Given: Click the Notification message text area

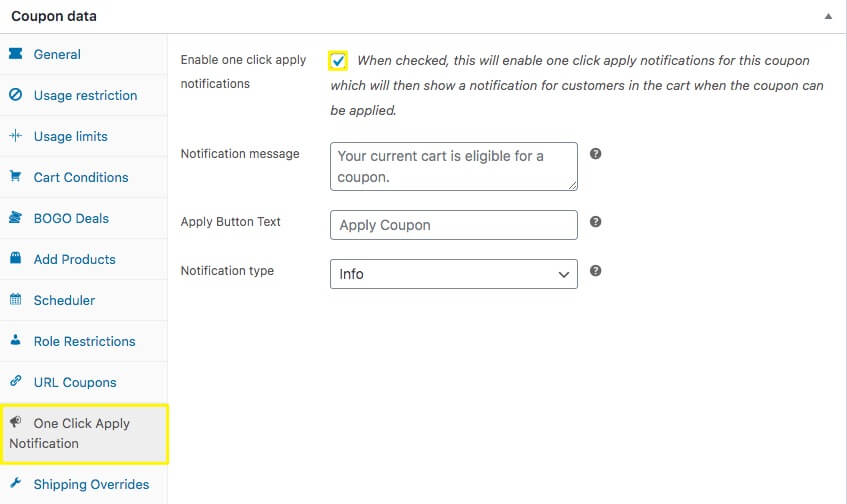Looking at the screenshot, I should [x=453, y=166].
